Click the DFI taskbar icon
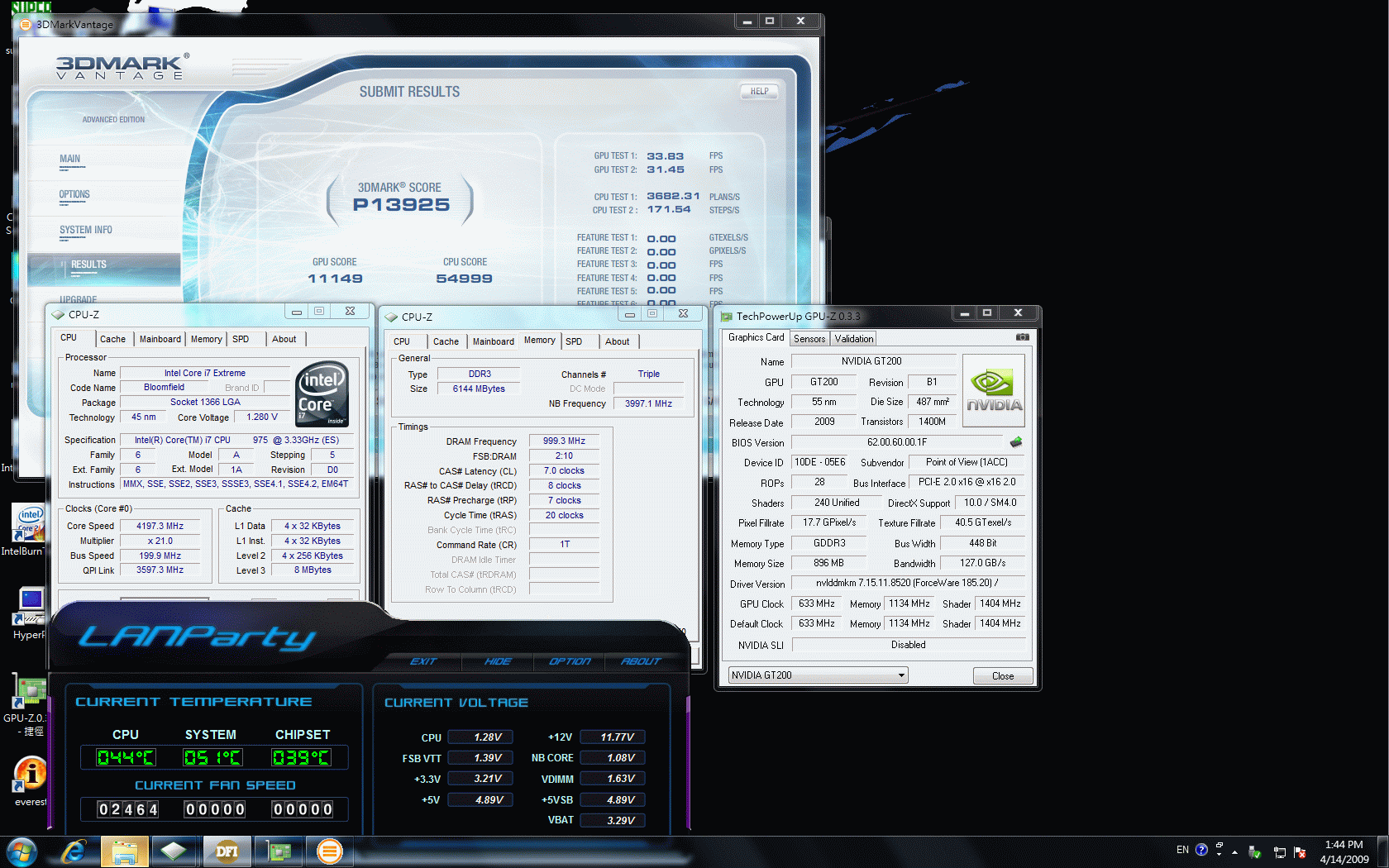The image size is (1389, 868). pyautogui.click(x=227, y=851)
